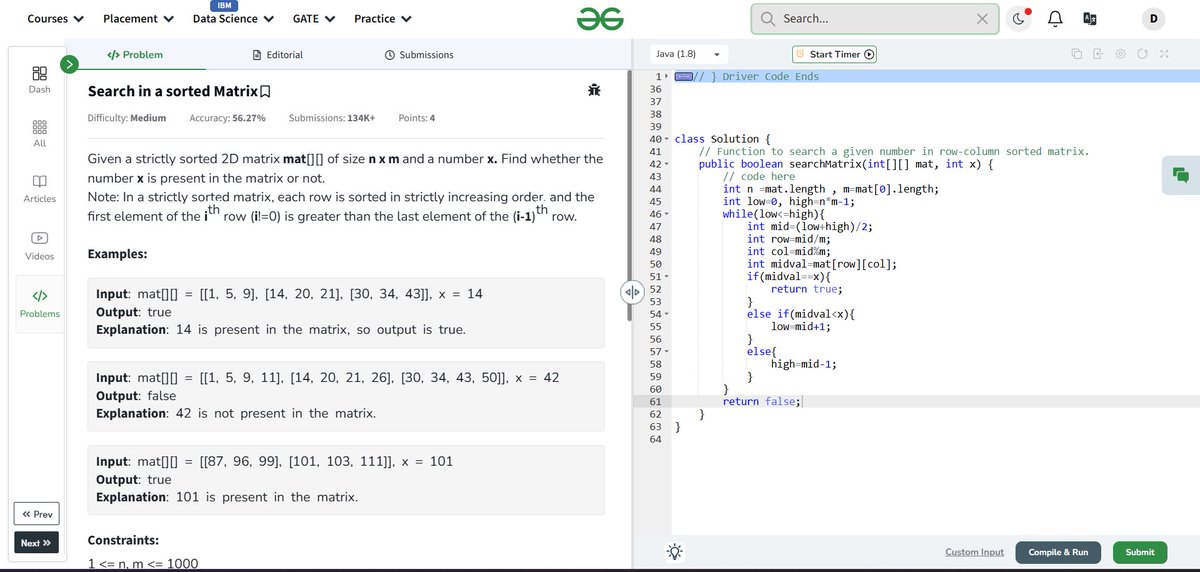Click the 'Points: 4' text
The height and width of the screenshot is (572, 1200).
point(416,118)
